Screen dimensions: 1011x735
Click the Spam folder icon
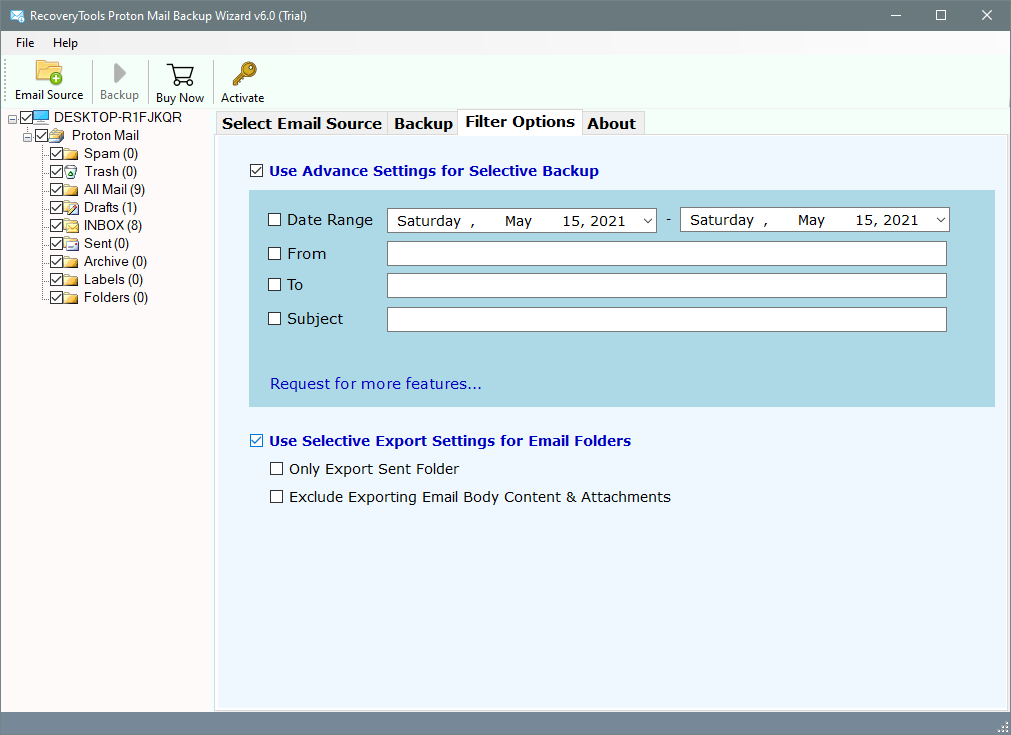pos(71,153)
